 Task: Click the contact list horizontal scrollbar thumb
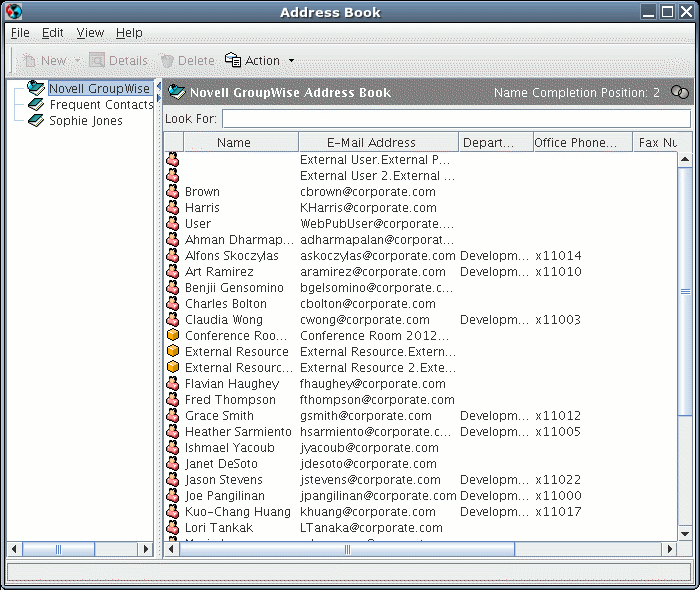click(347, 549)
